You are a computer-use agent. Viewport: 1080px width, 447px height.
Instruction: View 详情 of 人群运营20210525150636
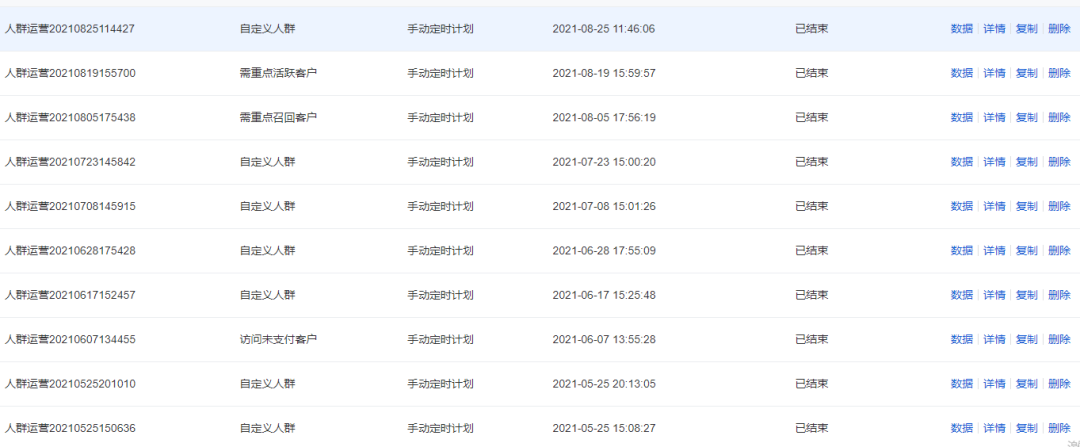point(994,428)
